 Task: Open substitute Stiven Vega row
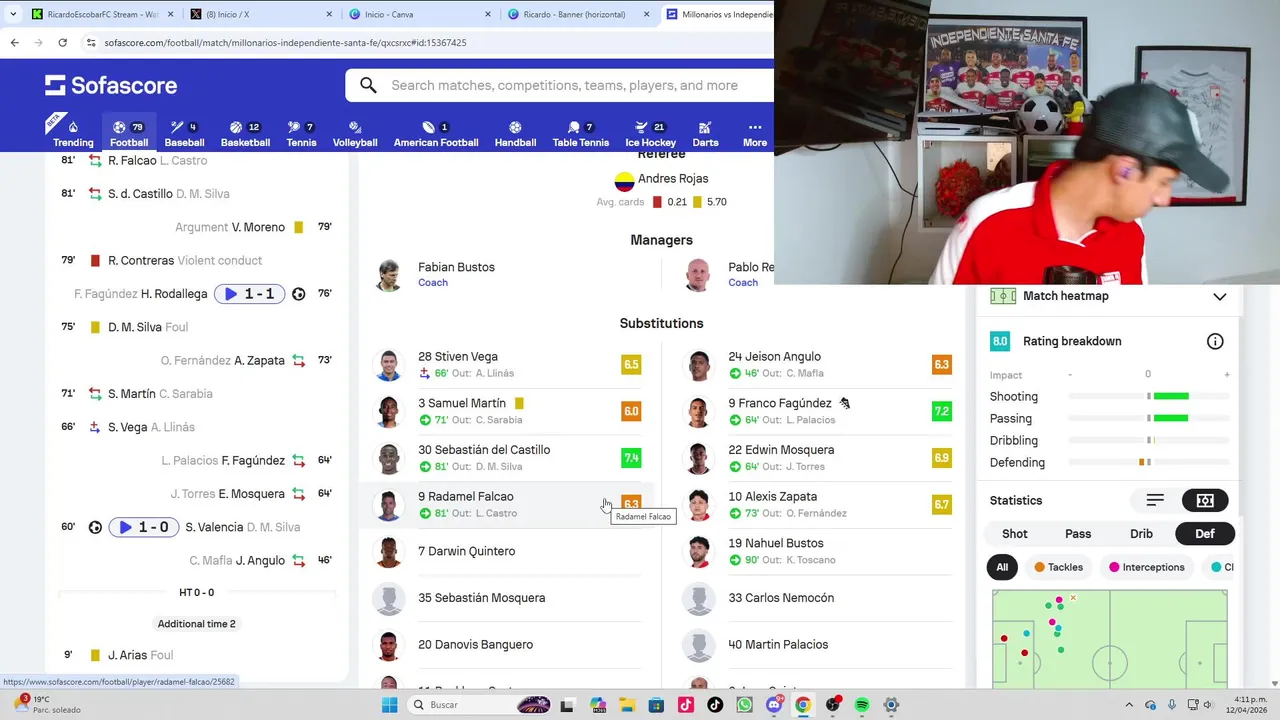[508, 364]
